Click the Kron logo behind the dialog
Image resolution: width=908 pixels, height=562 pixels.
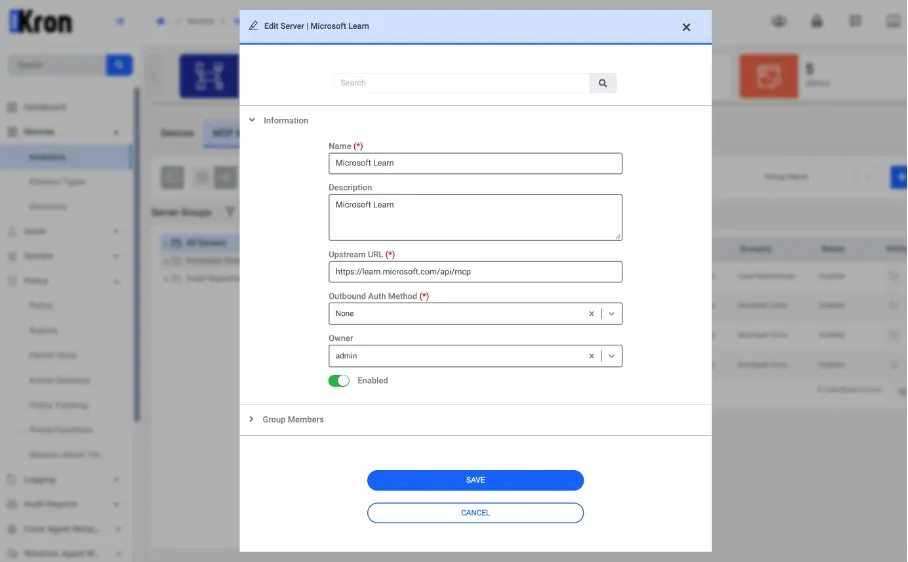pos(41,22)
